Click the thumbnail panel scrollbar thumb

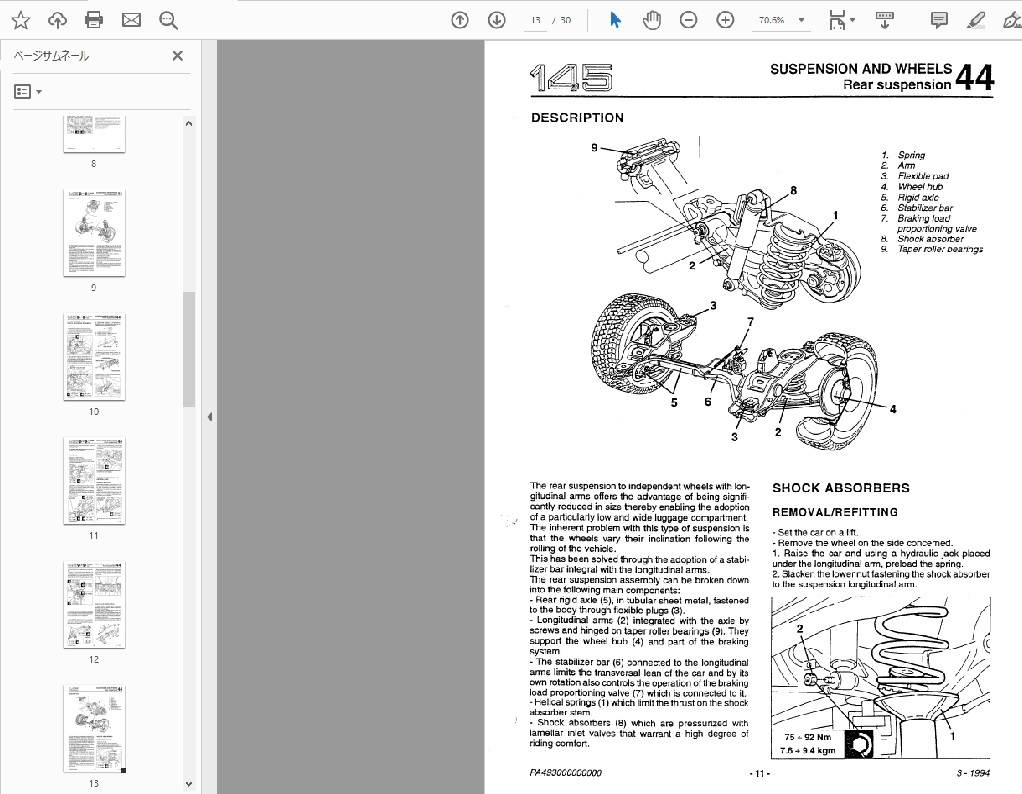click(x=189, y=349)
